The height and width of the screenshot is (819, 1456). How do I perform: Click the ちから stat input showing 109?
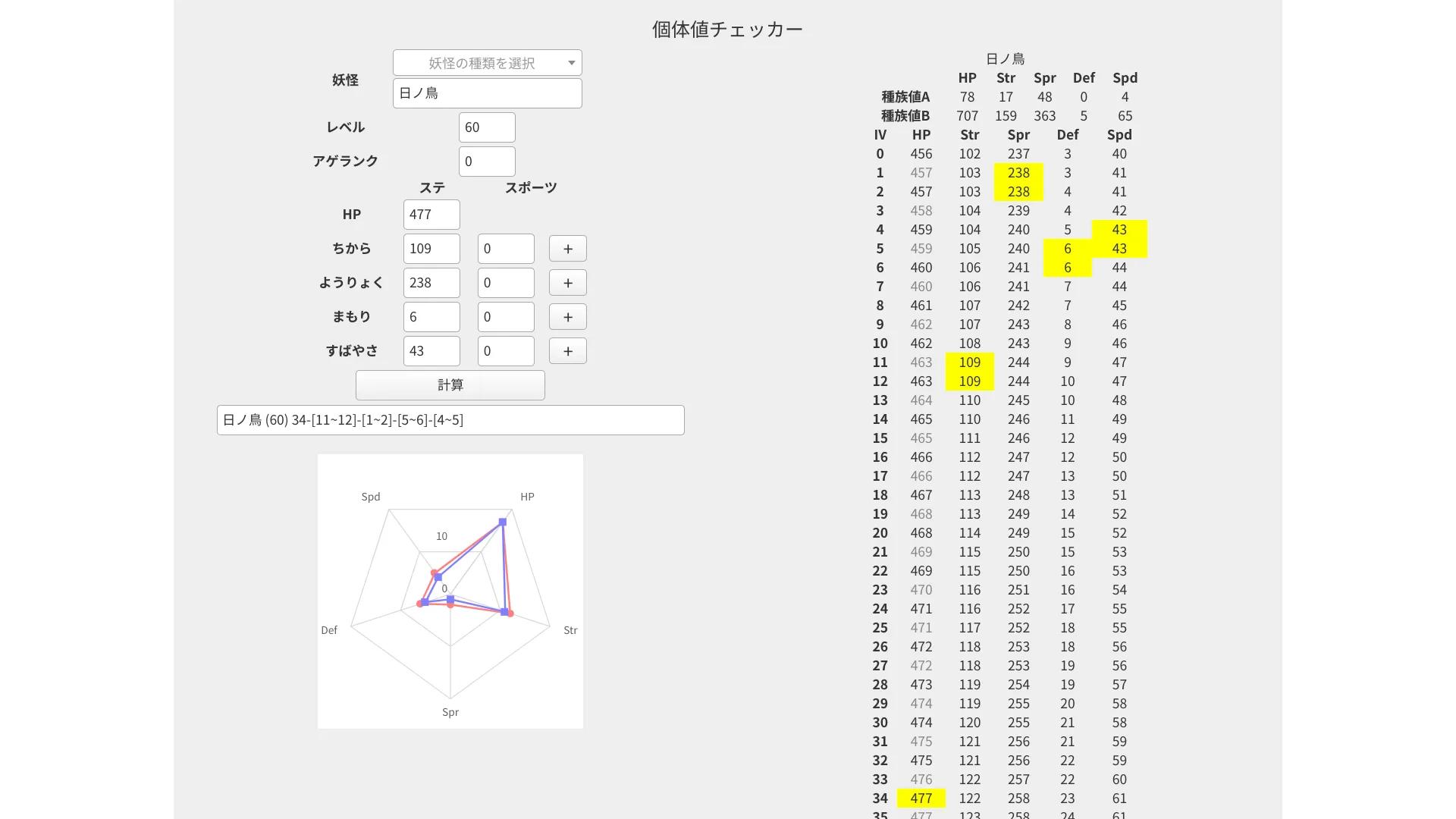coord(431,249)
